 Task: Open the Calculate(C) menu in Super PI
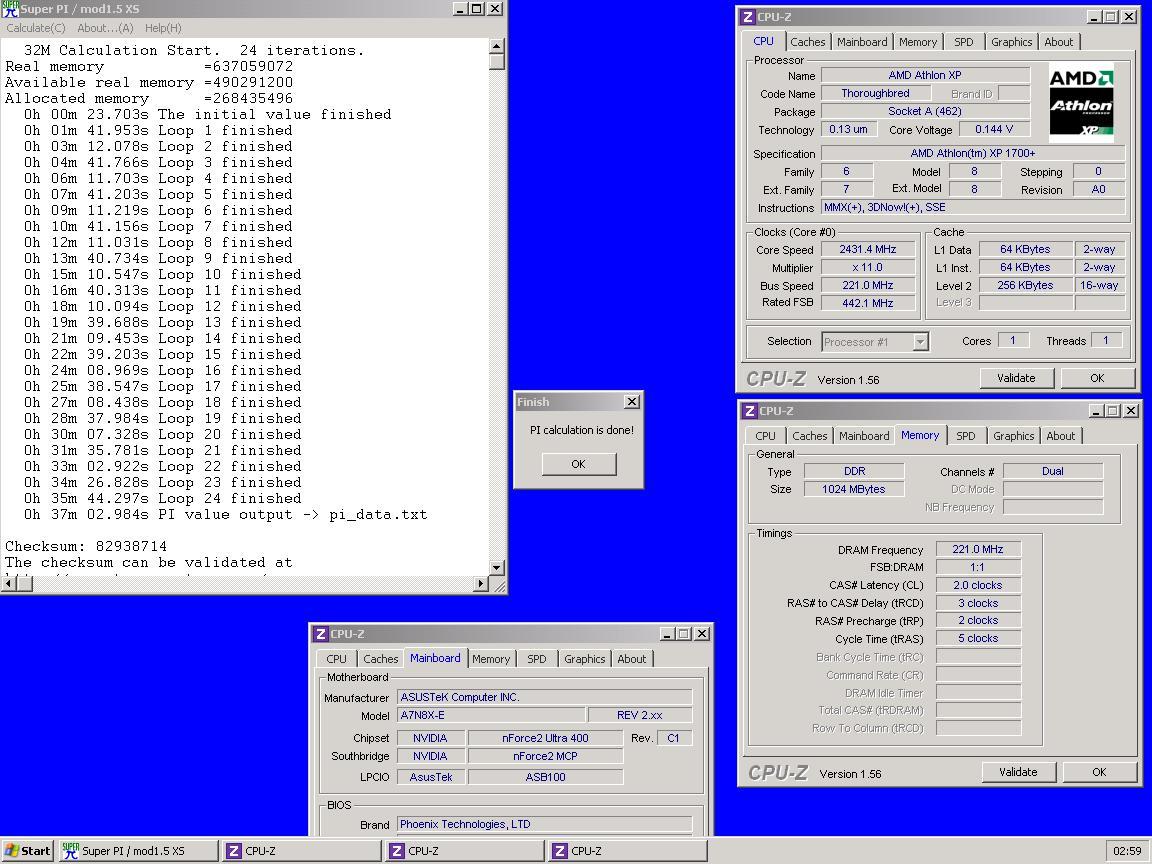[x=36, y=28]
